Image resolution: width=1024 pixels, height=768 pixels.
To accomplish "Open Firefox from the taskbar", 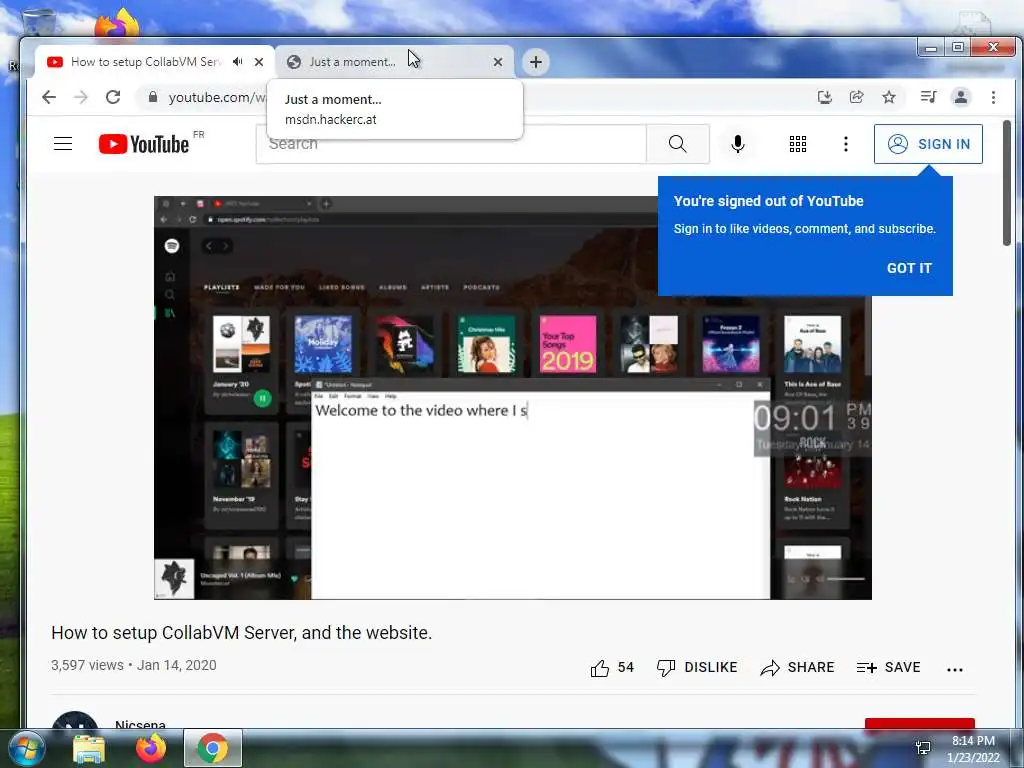I will (x=151, y=748).
